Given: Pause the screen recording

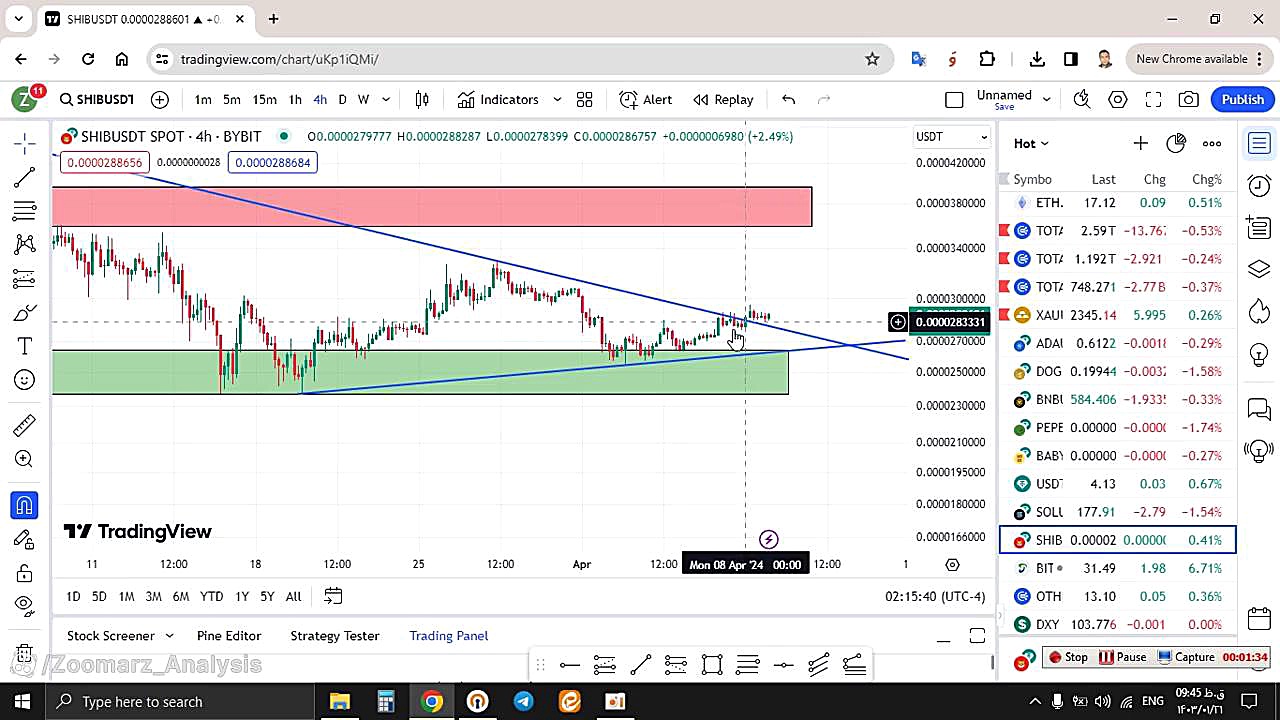Looking at the screenshot, I should point(1122,657).
